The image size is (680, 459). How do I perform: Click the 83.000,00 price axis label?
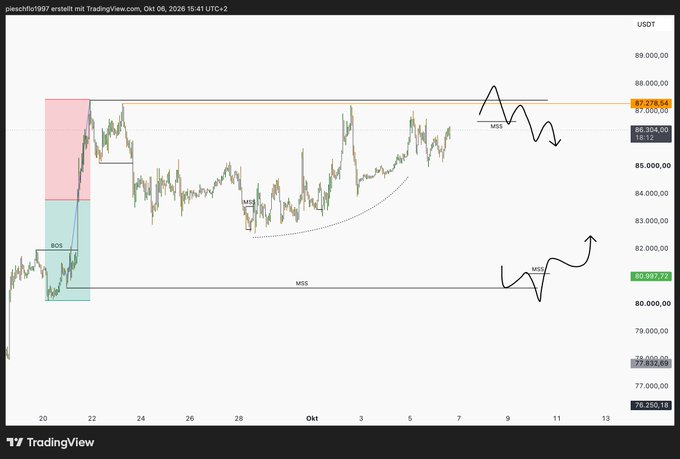click(x=651, y=221)
